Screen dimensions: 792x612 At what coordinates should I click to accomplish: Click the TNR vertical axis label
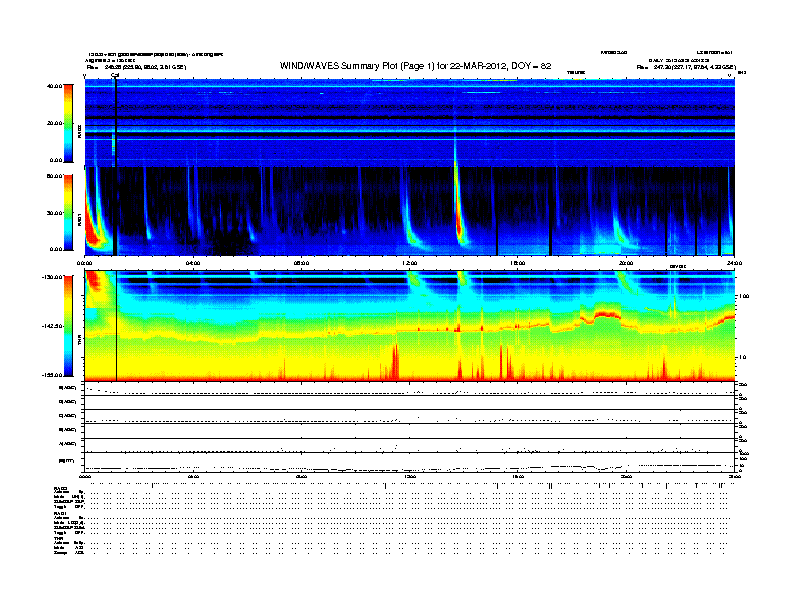[x=79, y=341]
